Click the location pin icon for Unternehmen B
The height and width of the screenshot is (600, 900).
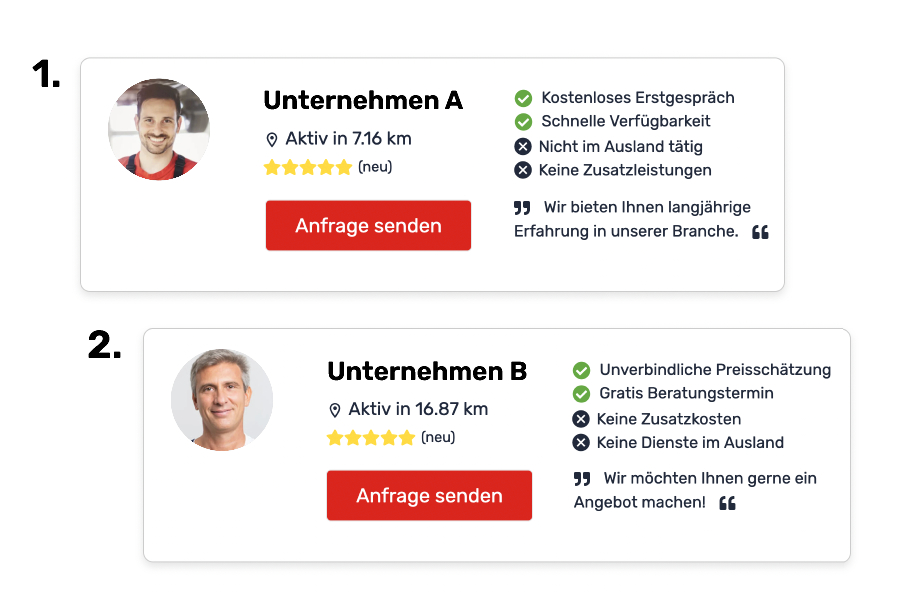tap(335, 410)
